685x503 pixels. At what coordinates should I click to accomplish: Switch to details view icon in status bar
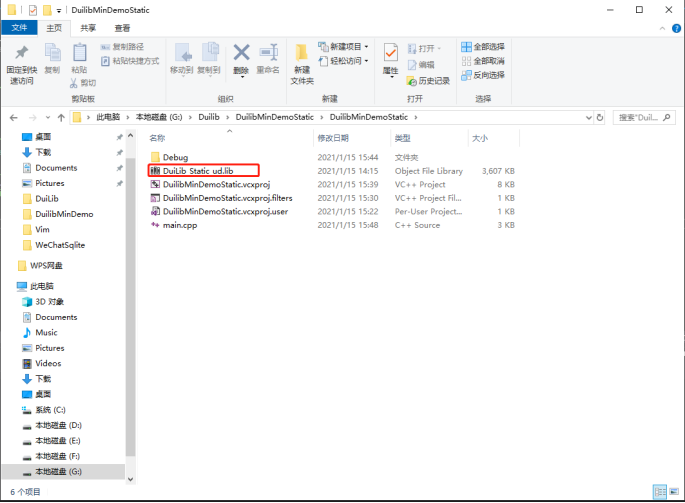[x=660, y=492]
